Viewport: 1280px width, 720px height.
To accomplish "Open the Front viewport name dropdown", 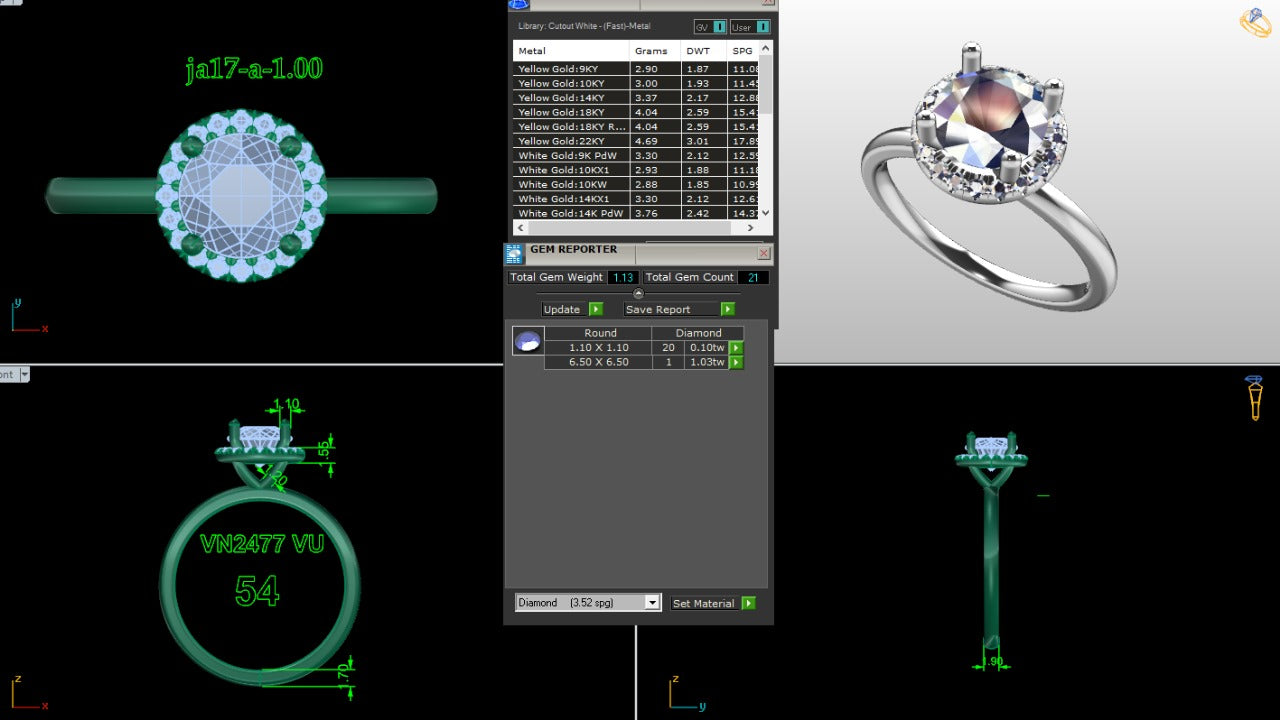I will (x=24, y=375).
